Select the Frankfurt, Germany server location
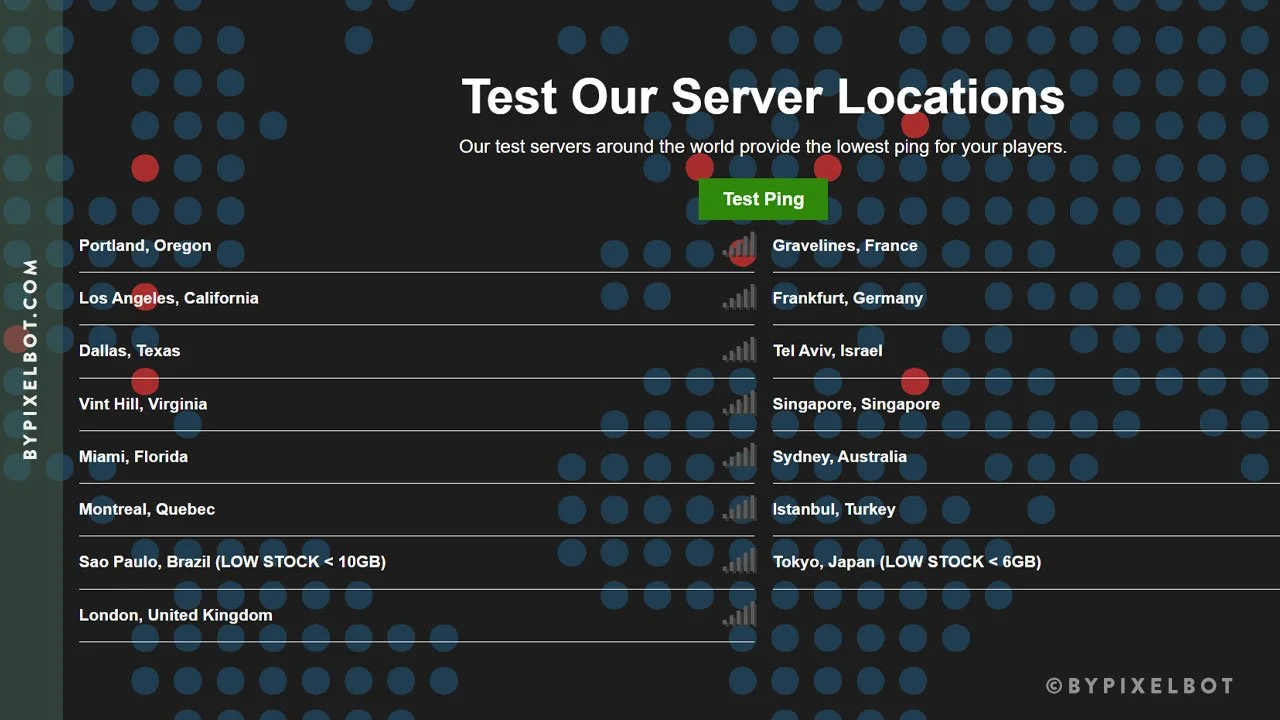 pos(846,297)
